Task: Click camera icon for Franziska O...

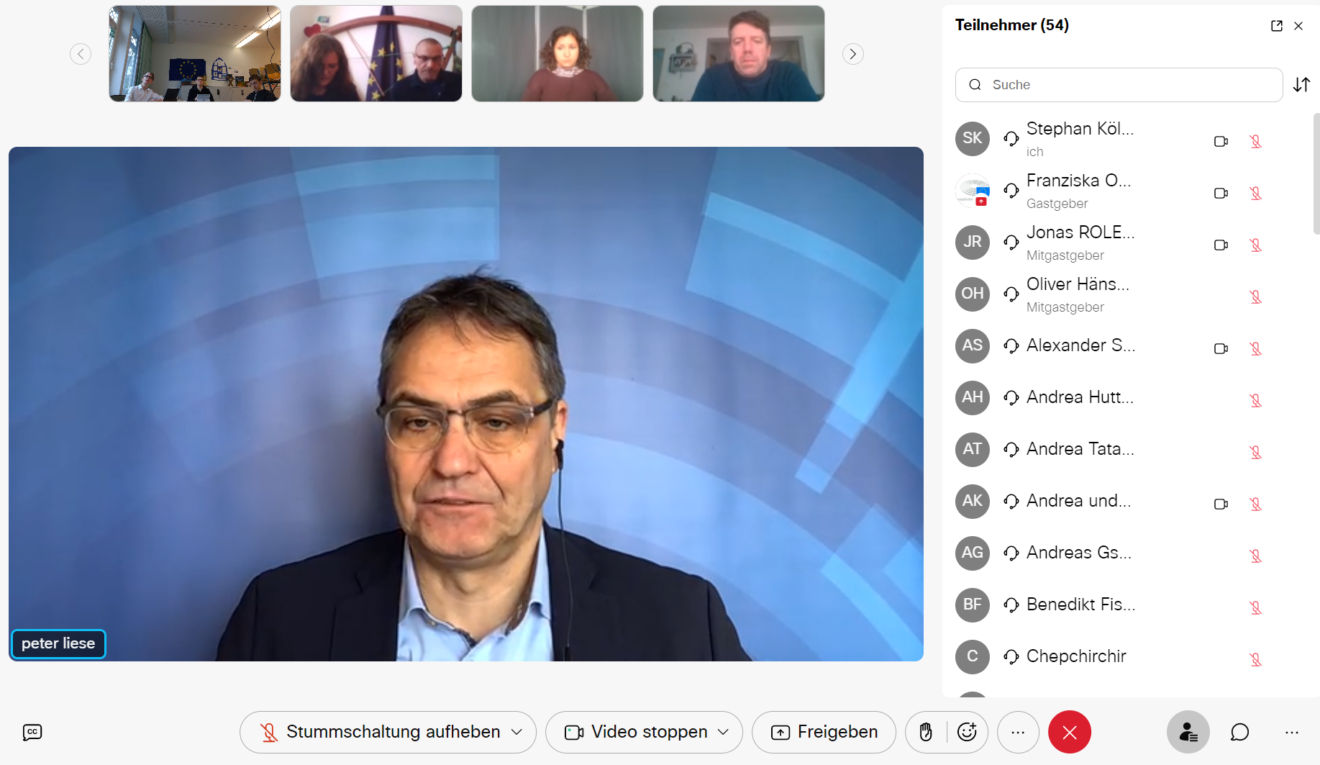Action: point(1220,193)
